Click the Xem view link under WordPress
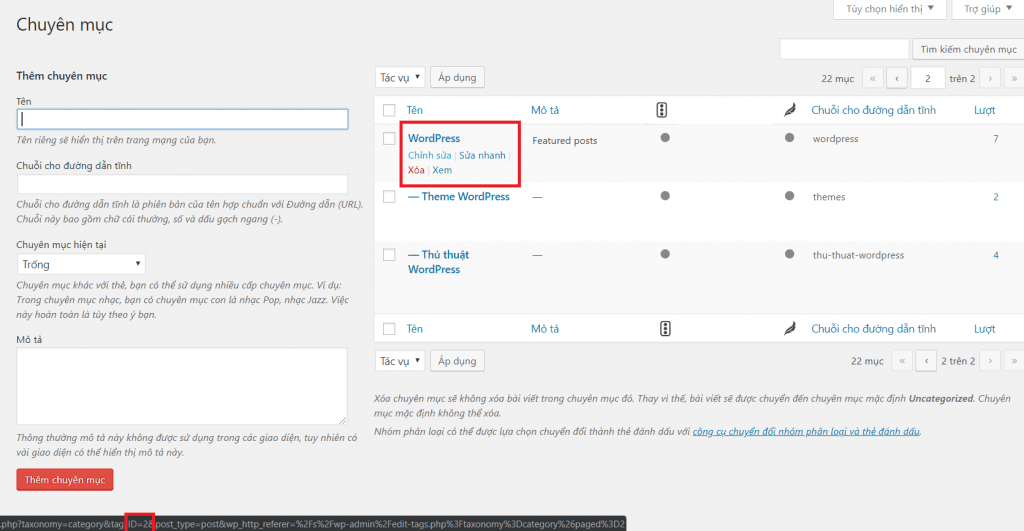This screenshot has width=1024, height=531. pos(442,170)
